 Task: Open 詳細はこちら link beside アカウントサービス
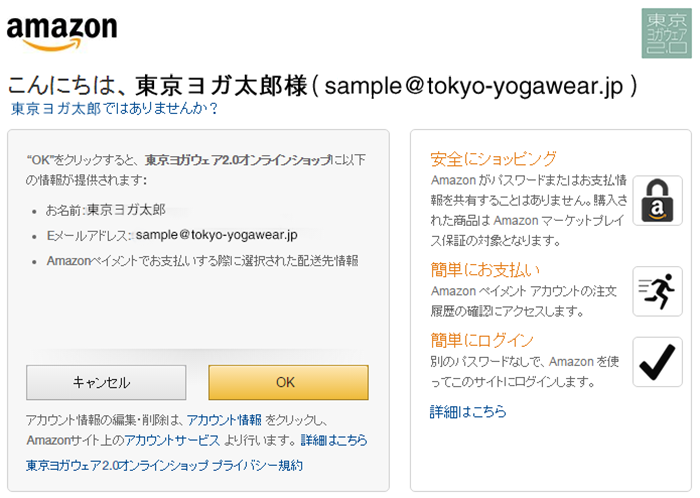(x=334, y=440)
